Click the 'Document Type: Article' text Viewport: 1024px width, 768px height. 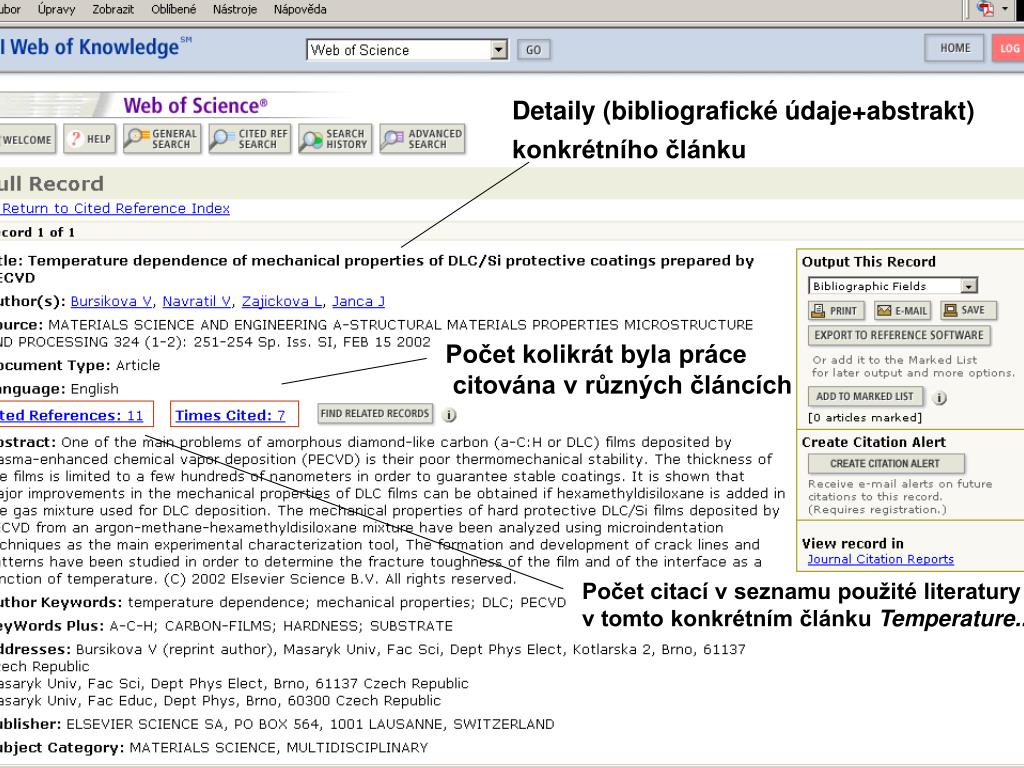tap(80, 365)
